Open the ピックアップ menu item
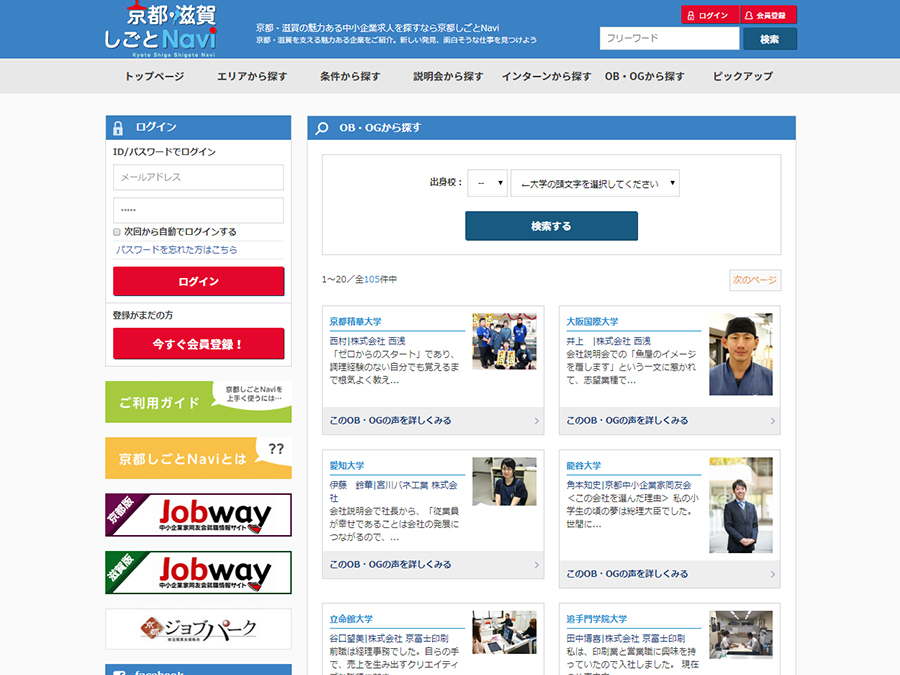The image size is (900, 675). point(743,76)
